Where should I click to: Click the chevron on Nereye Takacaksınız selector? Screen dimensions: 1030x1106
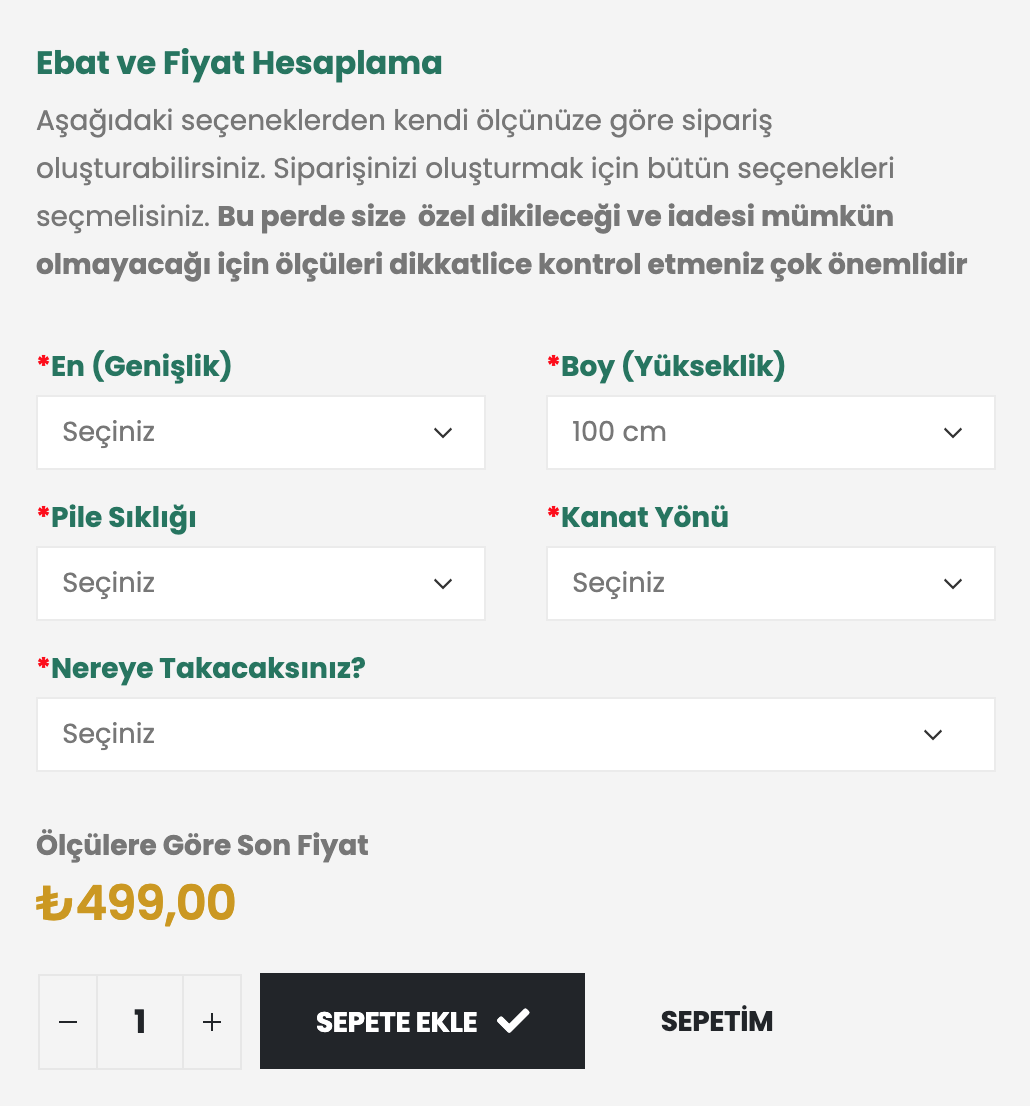coord(933,734)
